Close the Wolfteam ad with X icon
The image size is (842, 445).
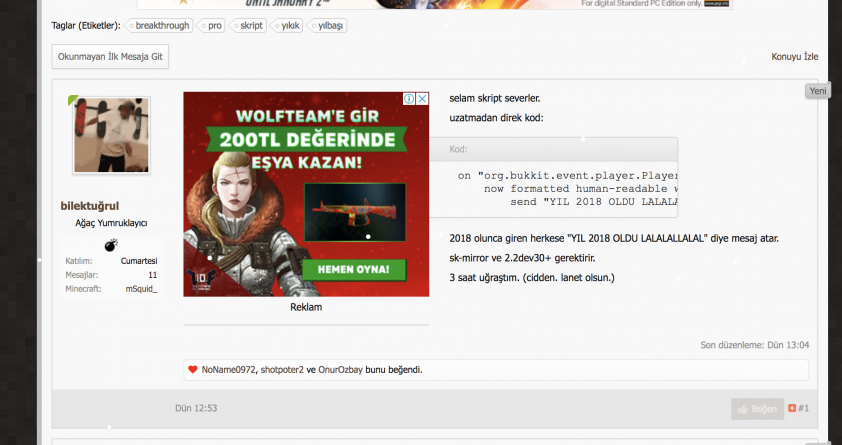click(423, 99)
